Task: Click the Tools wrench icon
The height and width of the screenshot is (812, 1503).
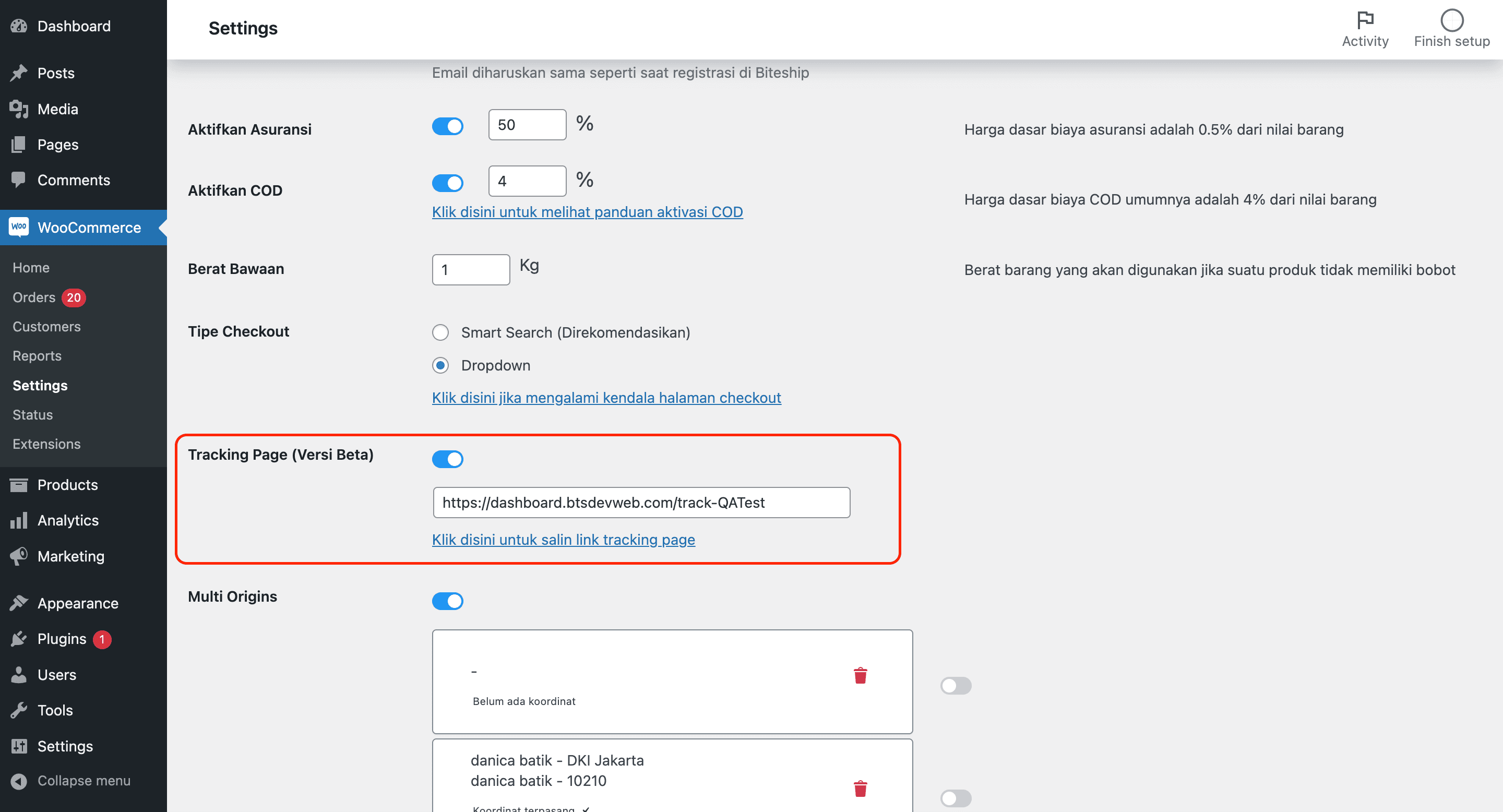Action: [x=19, y=711]
